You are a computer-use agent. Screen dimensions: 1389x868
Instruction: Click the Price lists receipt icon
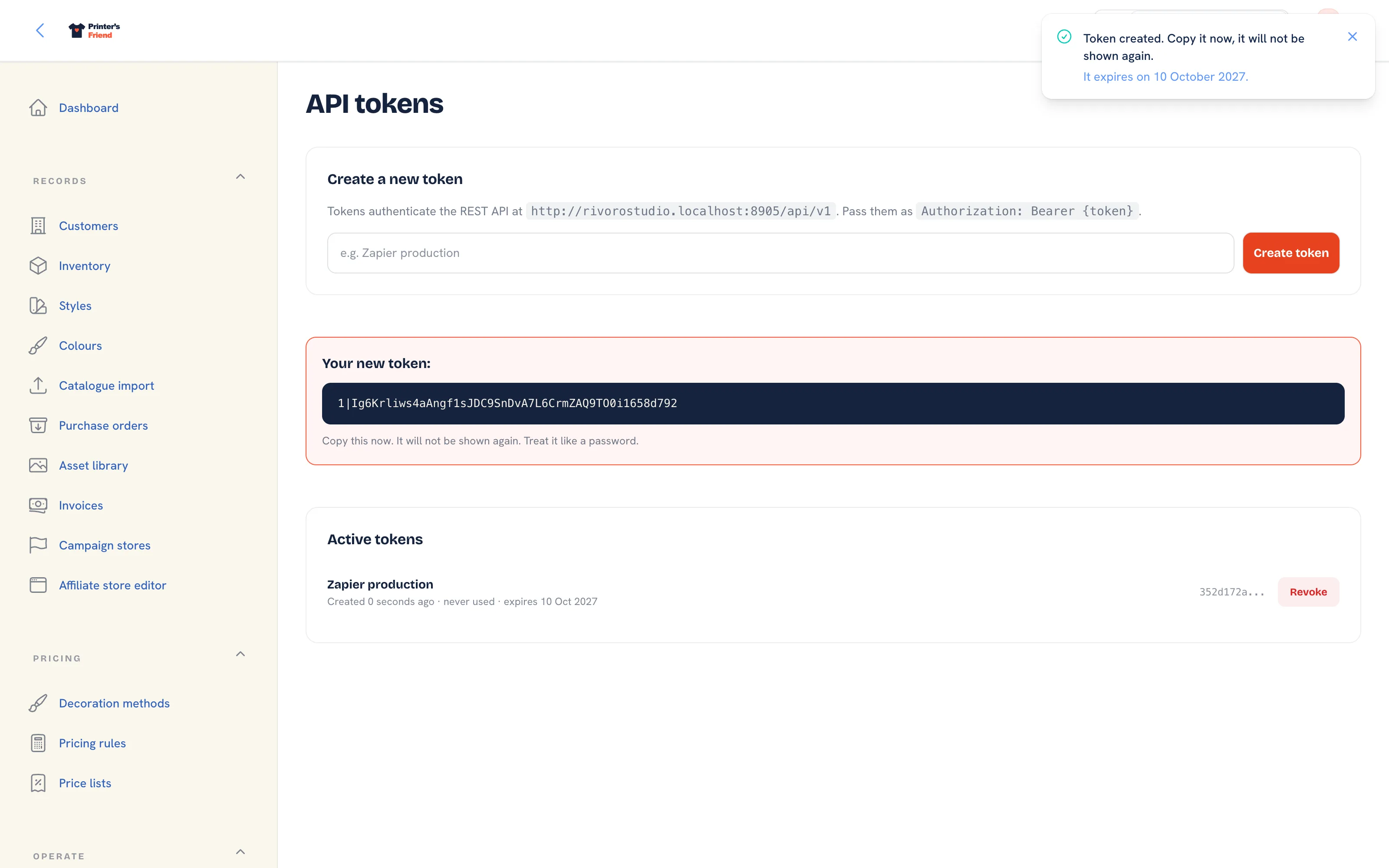coord(38,783)
